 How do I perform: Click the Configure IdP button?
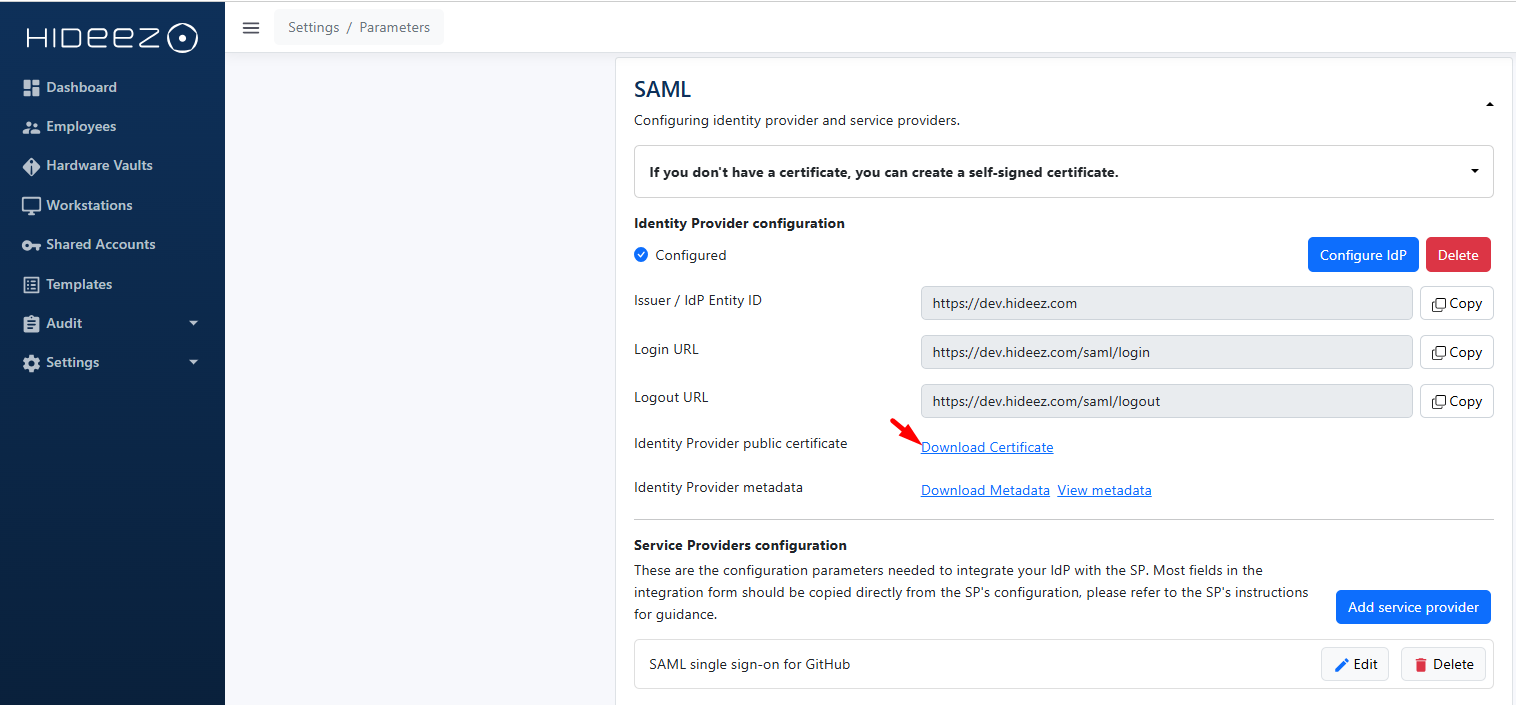(x=1362, y=255)
